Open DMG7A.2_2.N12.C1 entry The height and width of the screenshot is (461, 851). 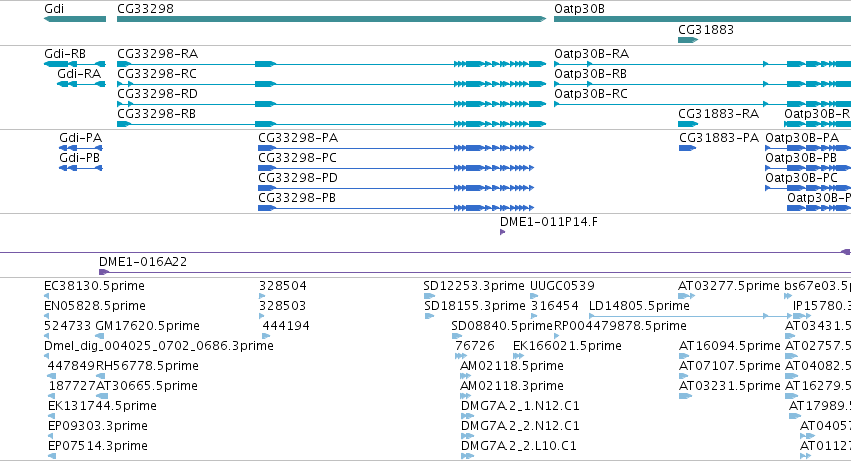[x=520, y=427]
